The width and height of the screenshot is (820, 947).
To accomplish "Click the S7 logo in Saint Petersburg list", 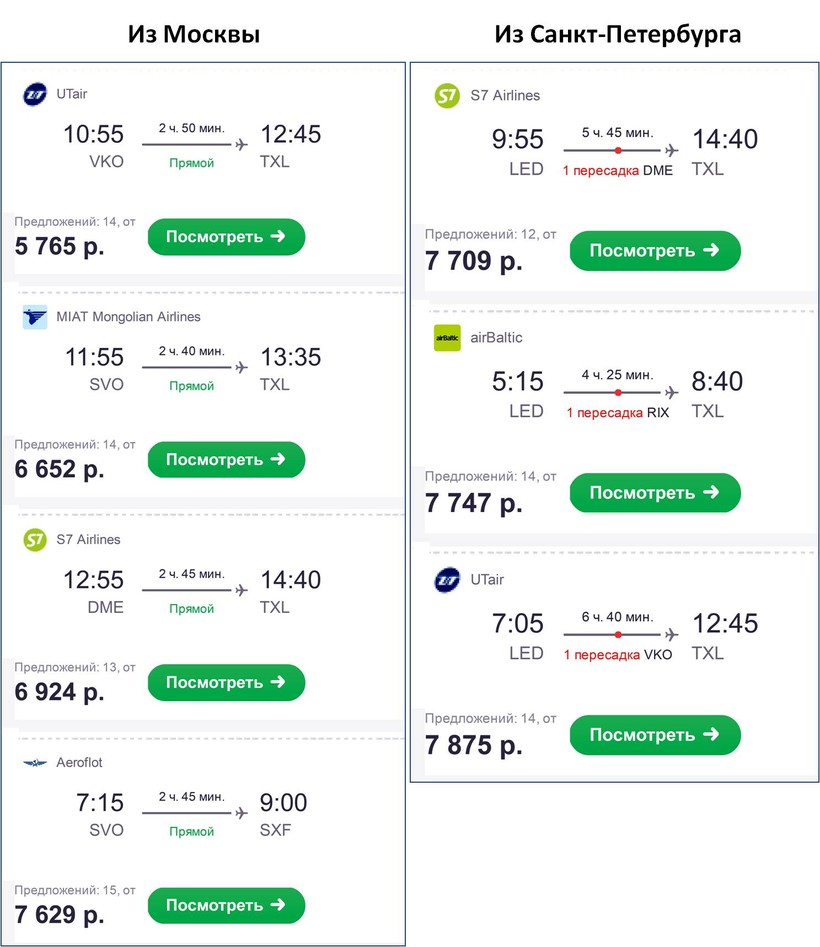I will coord(447,96).
